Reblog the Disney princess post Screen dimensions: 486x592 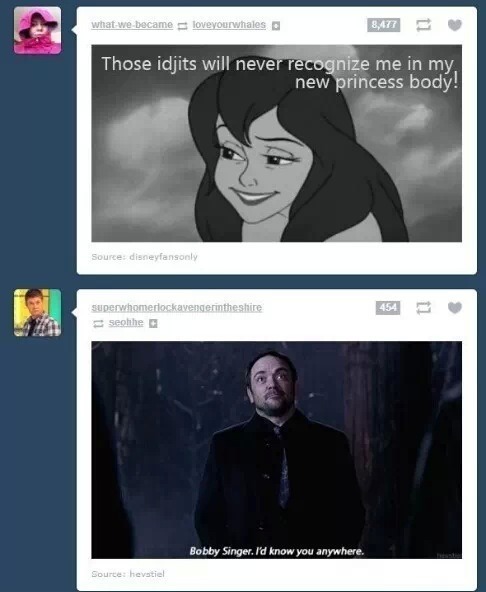click(423, 25)
